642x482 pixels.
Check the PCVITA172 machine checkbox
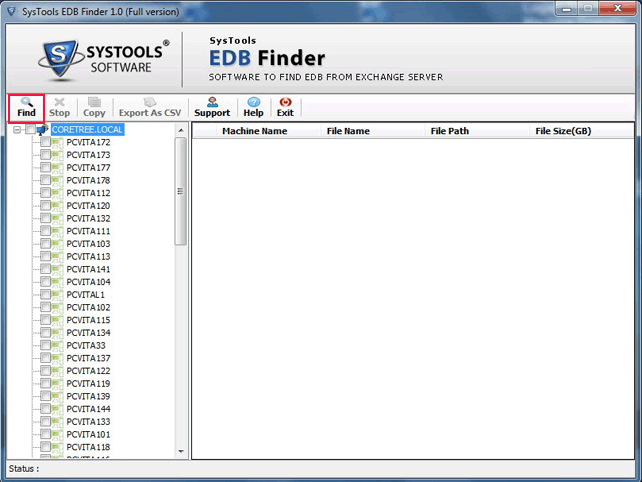click(x=45, y=143)
